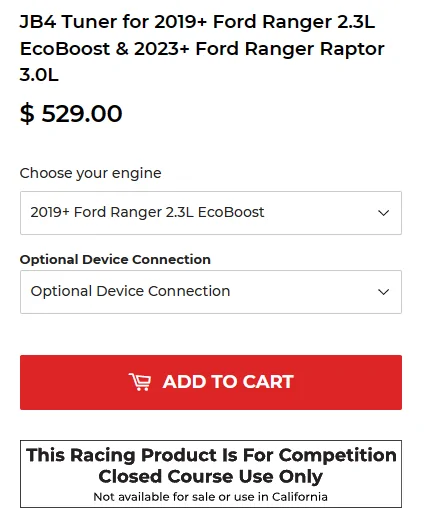Click the engine dropdown chevron arrow
428x511 pixels.
click(x=384, y=213)
